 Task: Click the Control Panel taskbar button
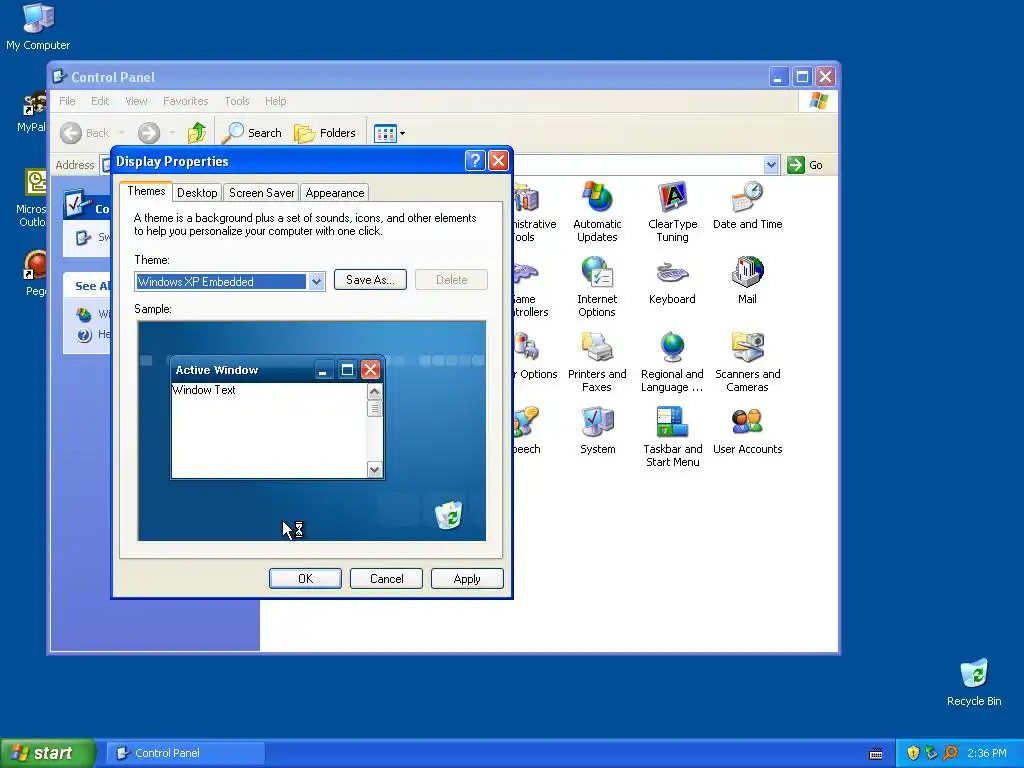185,753
